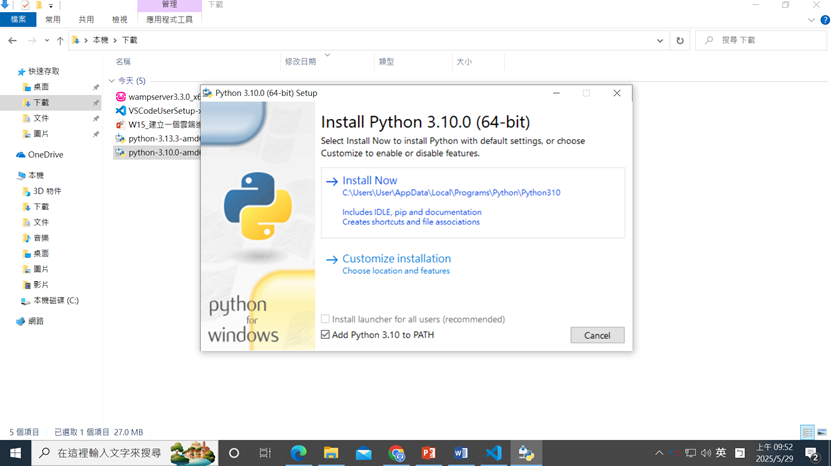Go up one folder level

[60, 40]
